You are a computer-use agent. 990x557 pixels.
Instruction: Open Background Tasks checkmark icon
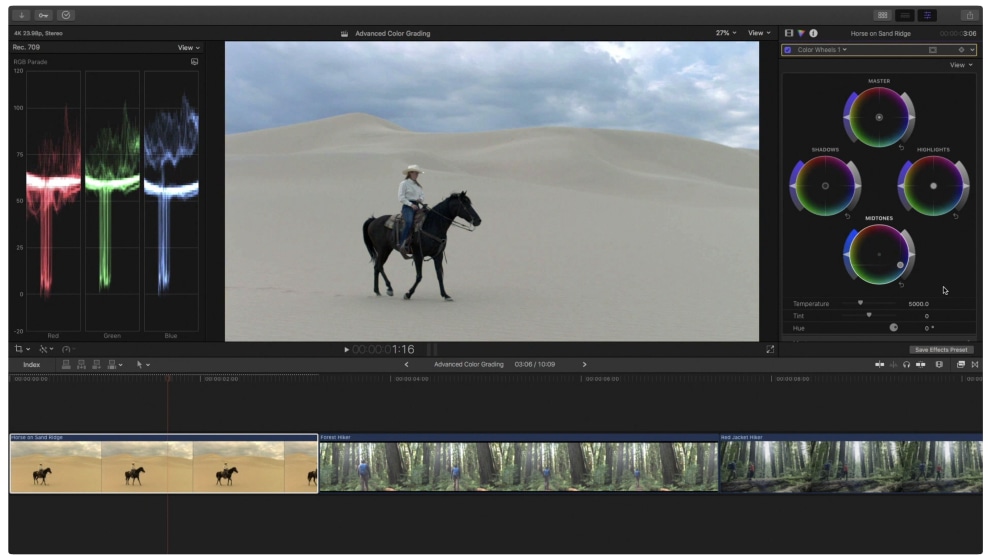[66, 15]
